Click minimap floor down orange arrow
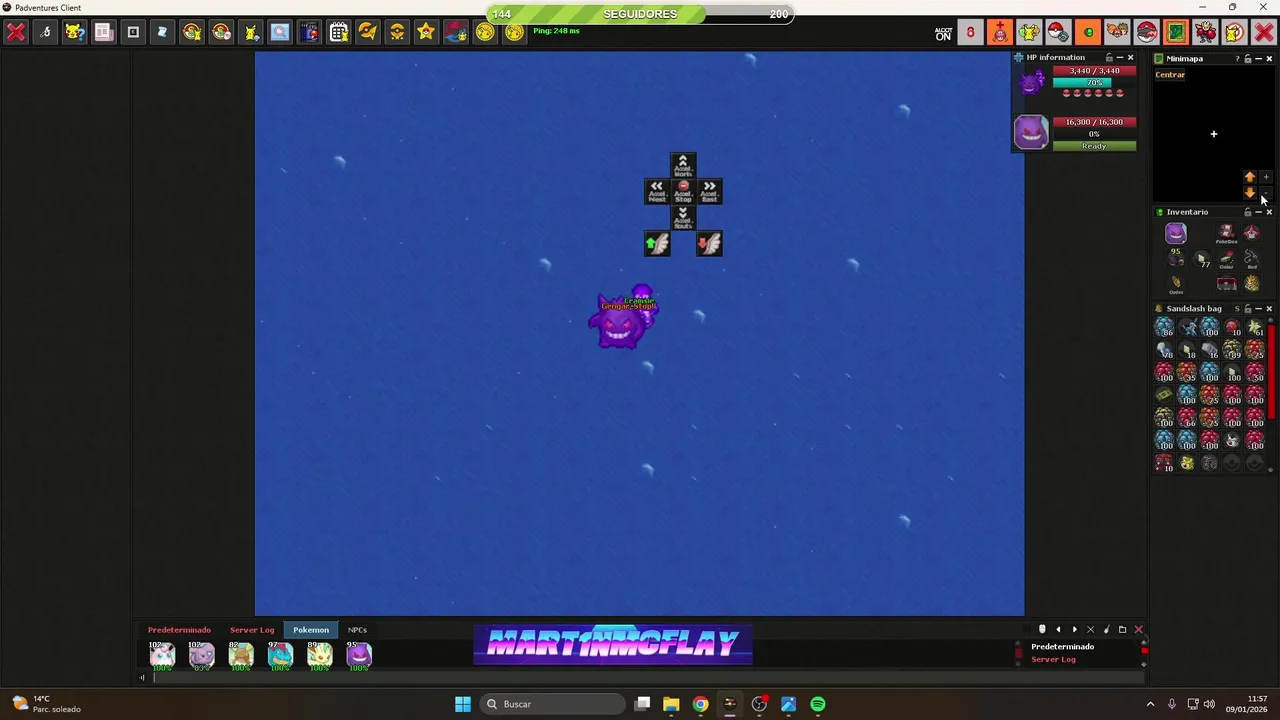 coord(1250,193)
